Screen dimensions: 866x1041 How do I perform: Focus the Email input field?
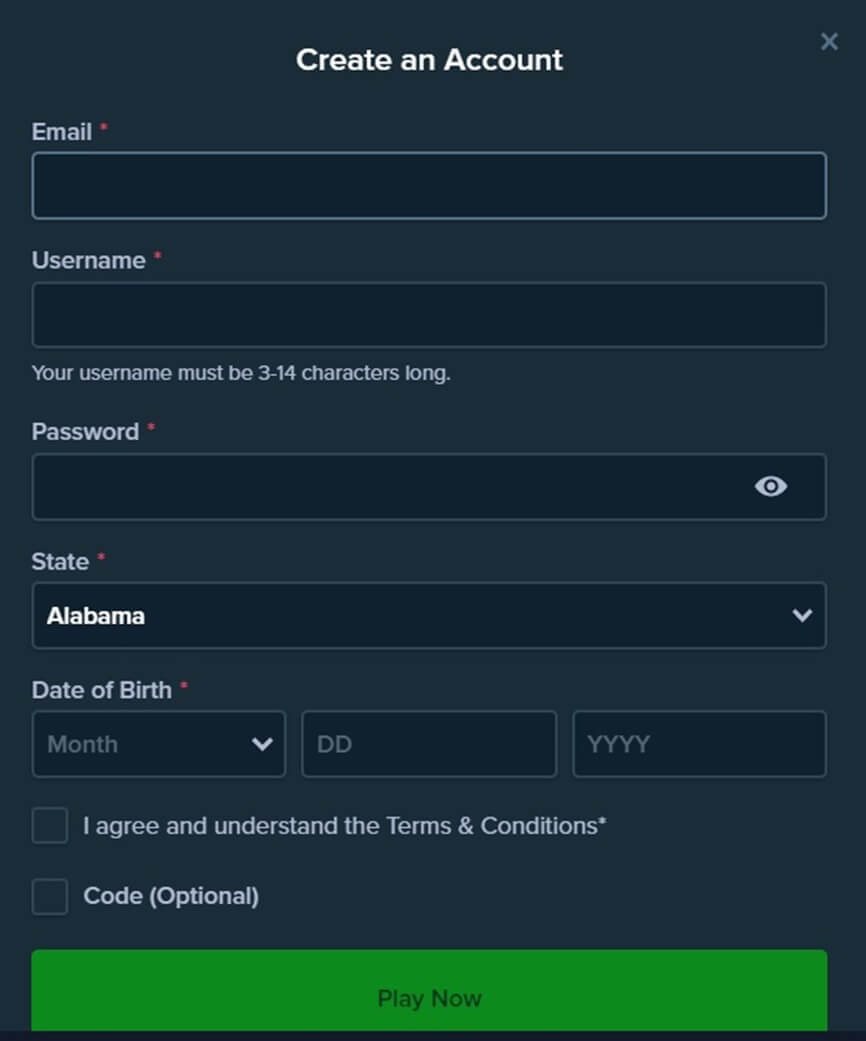(429, 185)
